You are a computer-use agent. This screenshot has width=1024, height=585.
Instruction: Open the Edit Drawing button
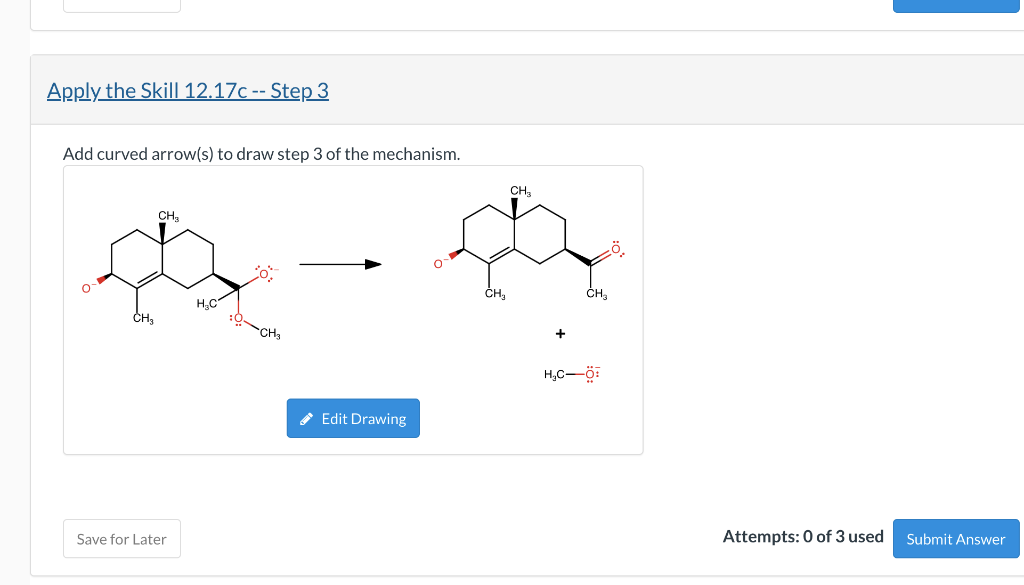[353, 419]
